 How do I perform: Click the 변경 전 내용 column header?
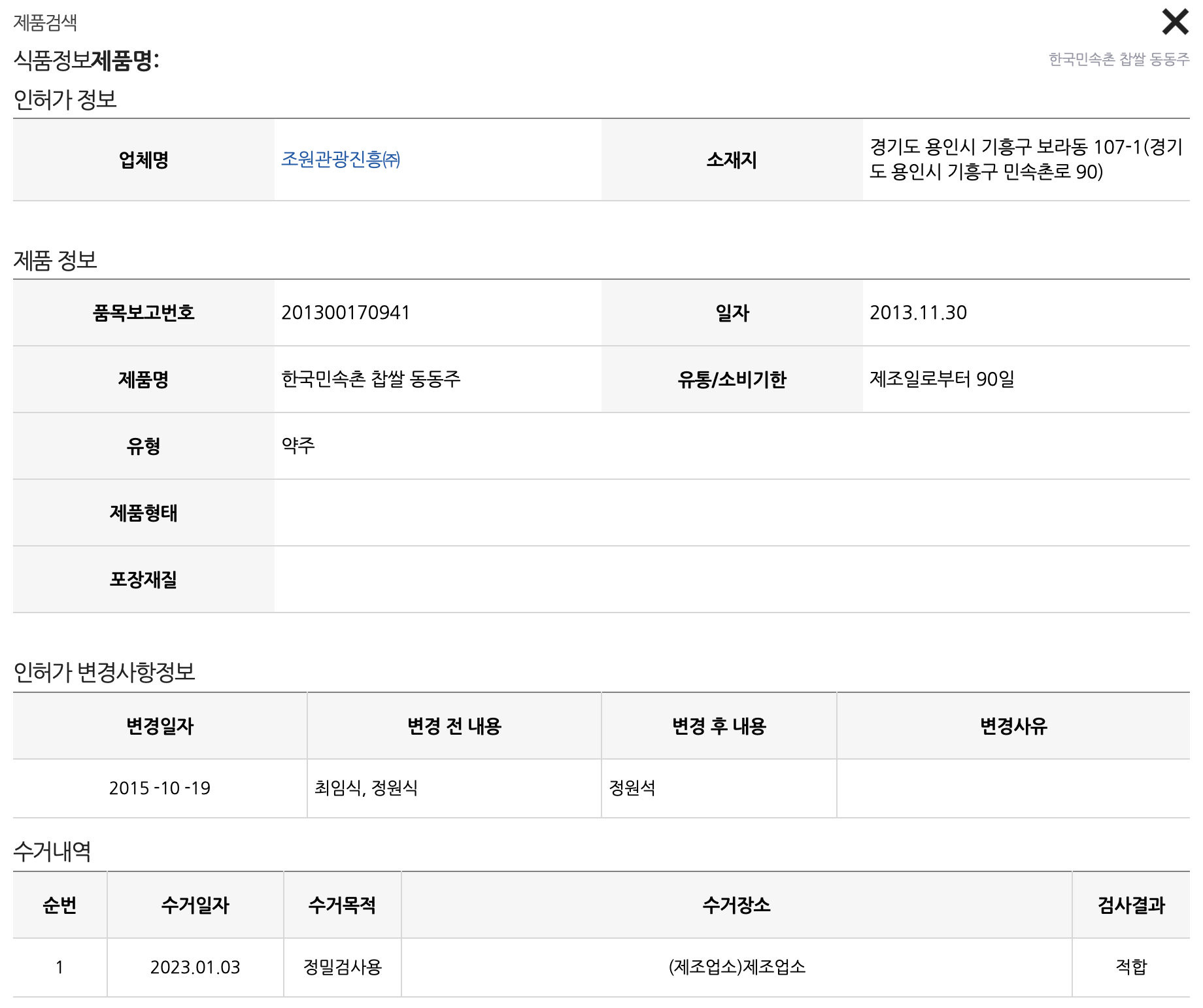pyautogui.click(x=454, y=726)
